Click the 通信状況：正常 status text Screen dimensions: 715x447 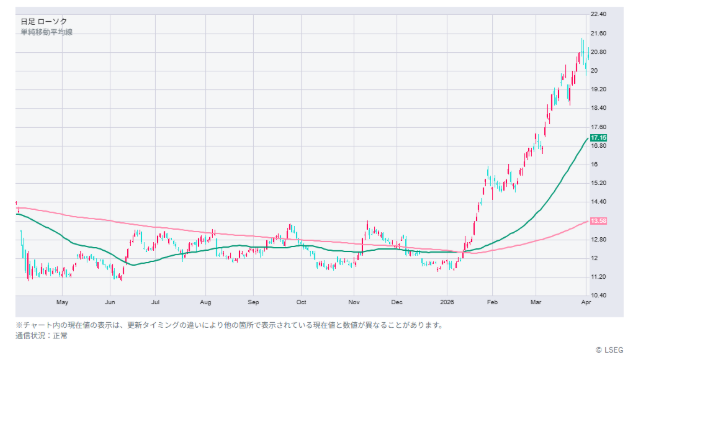(x=41, y=335)
